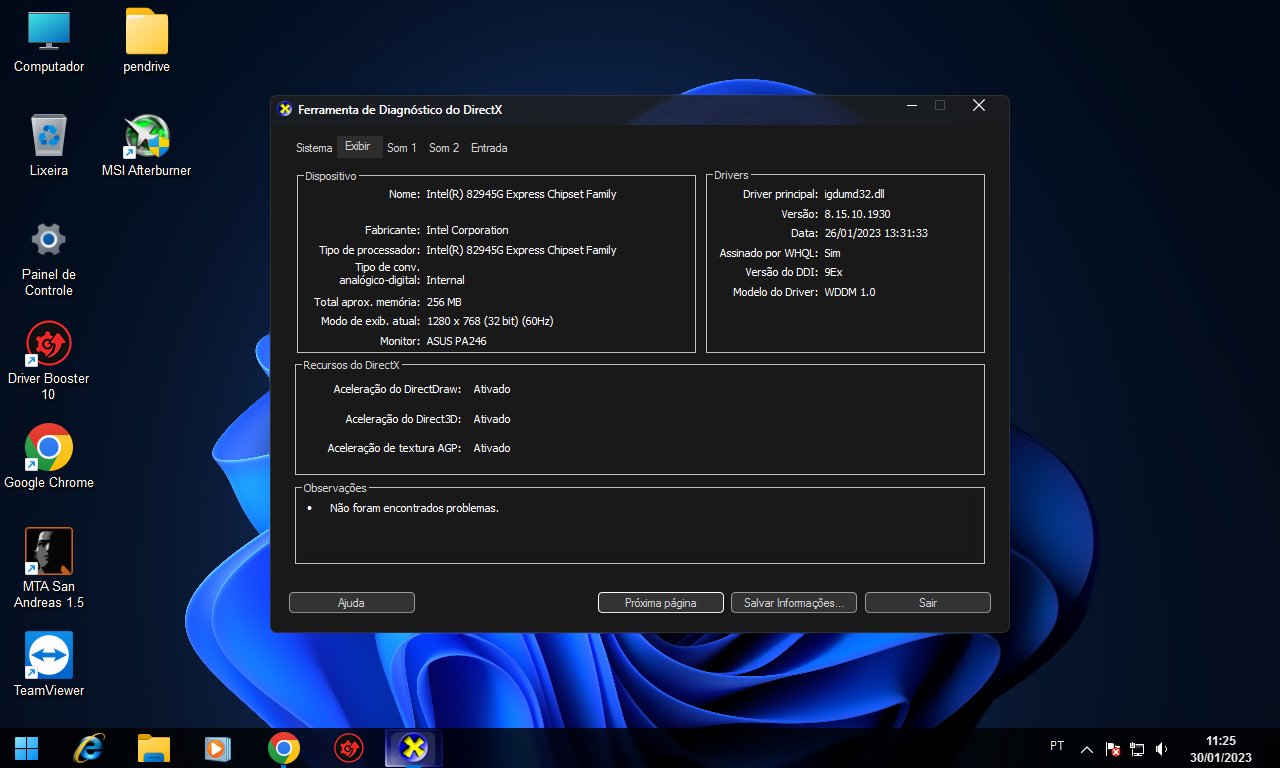The image size is (1280, 768).
Task: Close the DirectX diagnostic window
Action: (979, 105)
